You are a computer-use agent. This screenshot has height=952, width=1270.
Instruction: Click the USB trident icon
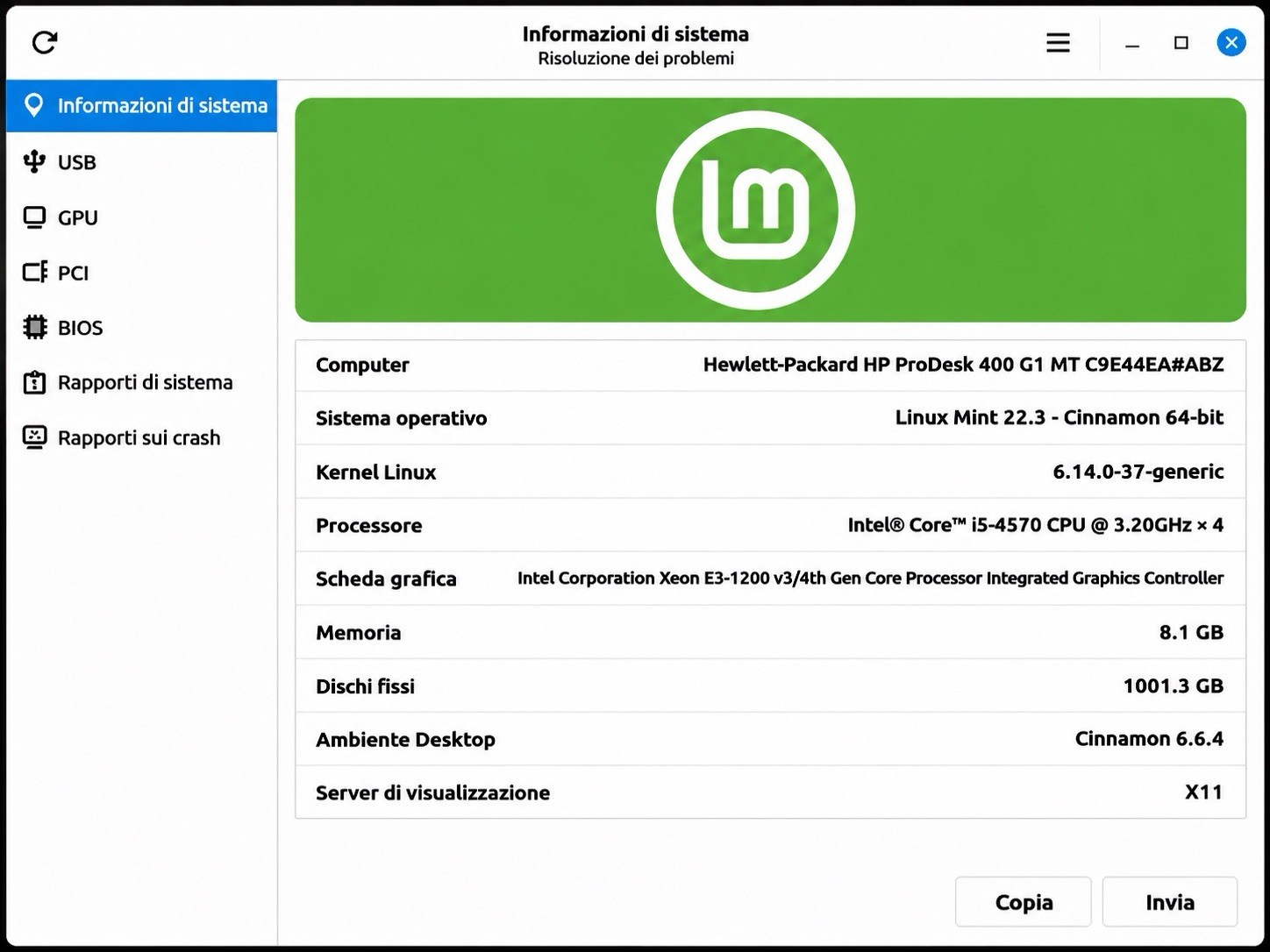34,161
